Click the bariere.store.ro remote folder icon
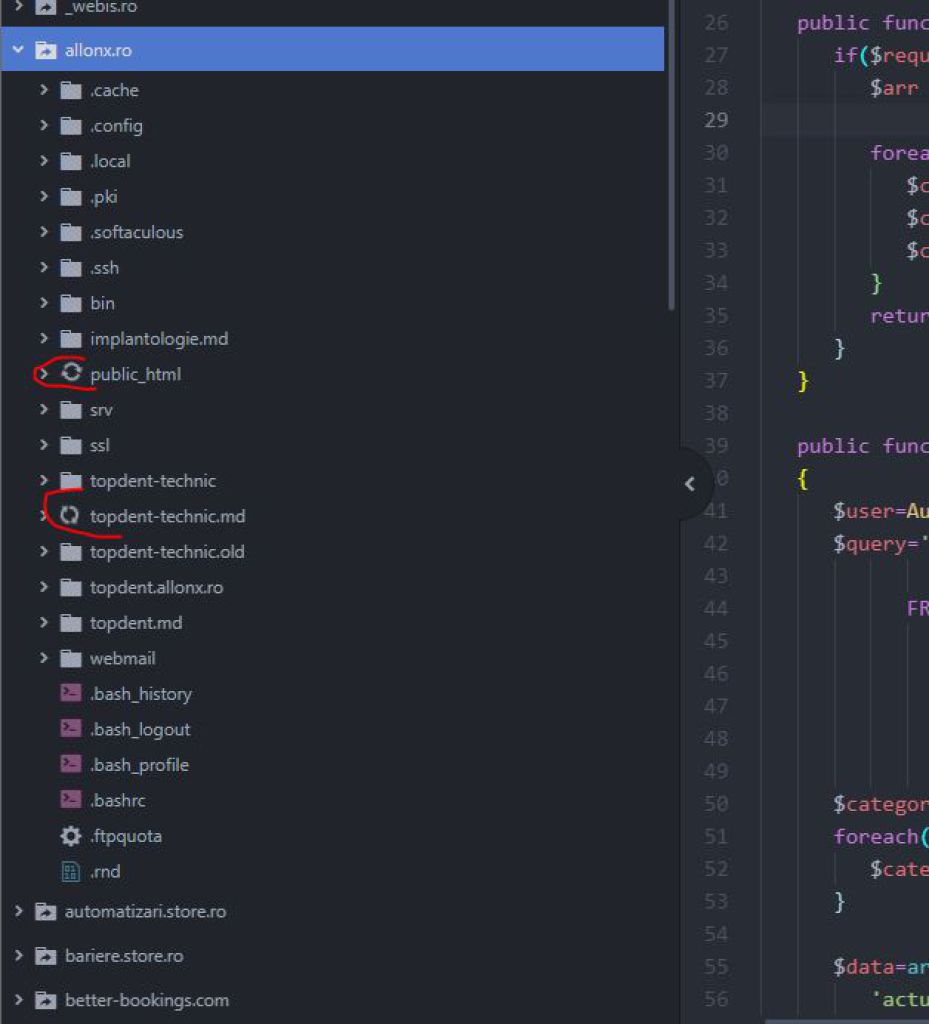 [46, 956]
